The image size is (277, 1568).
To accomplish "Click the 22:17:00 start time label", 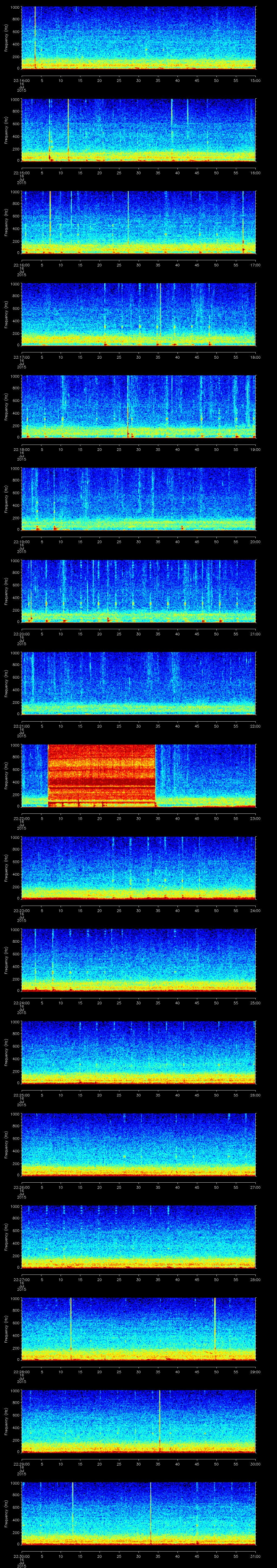I will [21, 357].
